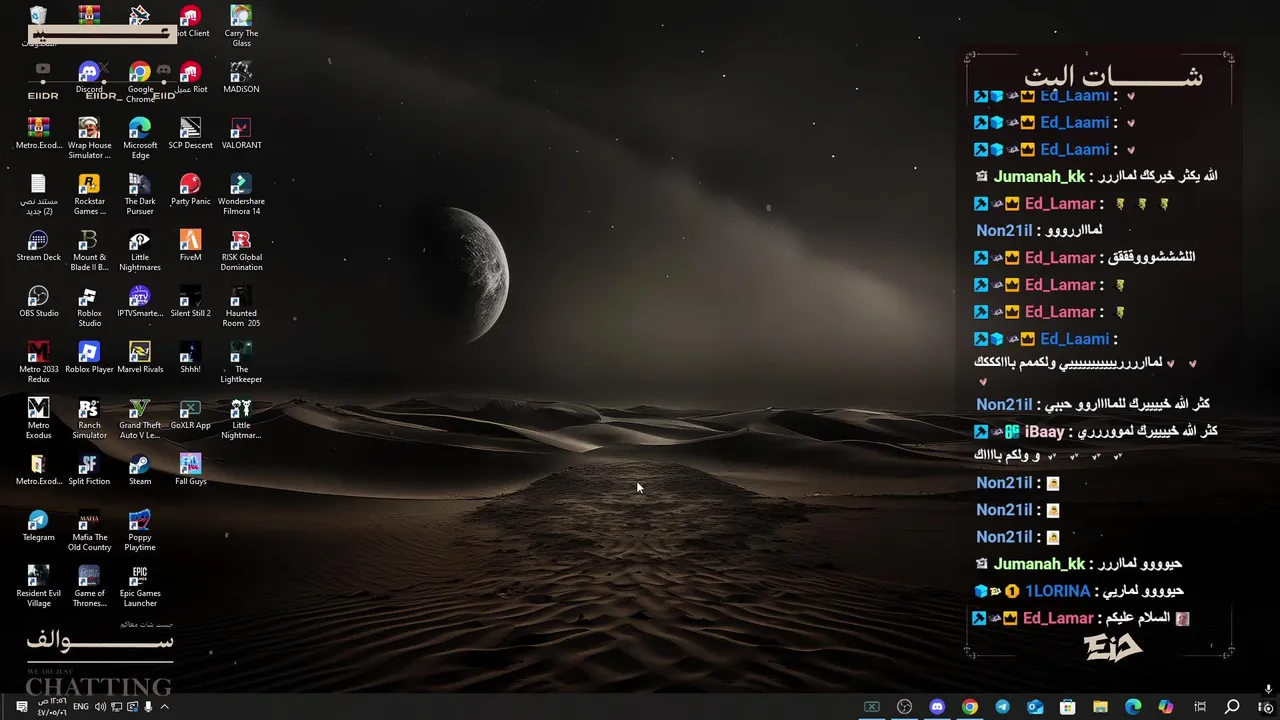
Task: Open Chrome from the taskbar
Action: tap(970, 707)
